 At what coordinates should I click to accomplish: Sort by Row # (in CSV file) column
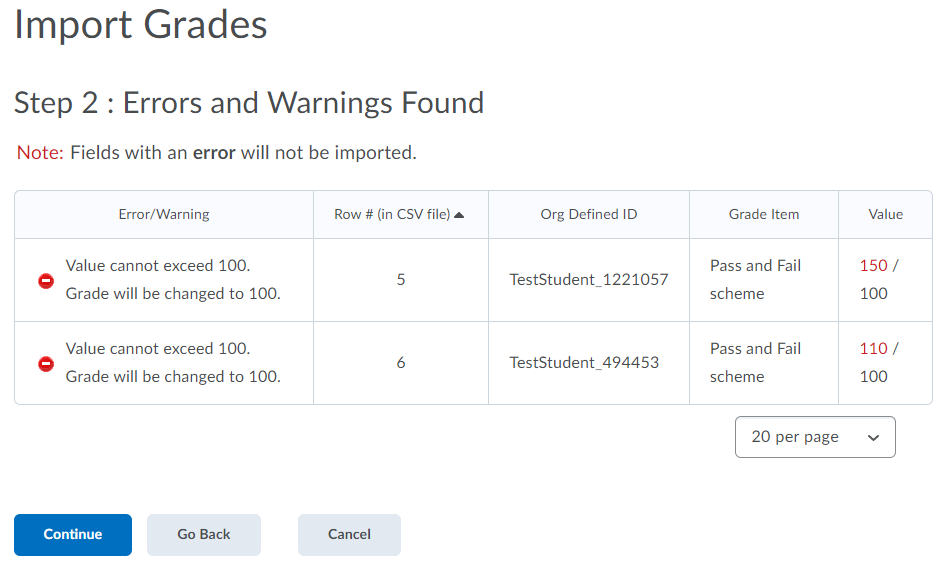392,214
